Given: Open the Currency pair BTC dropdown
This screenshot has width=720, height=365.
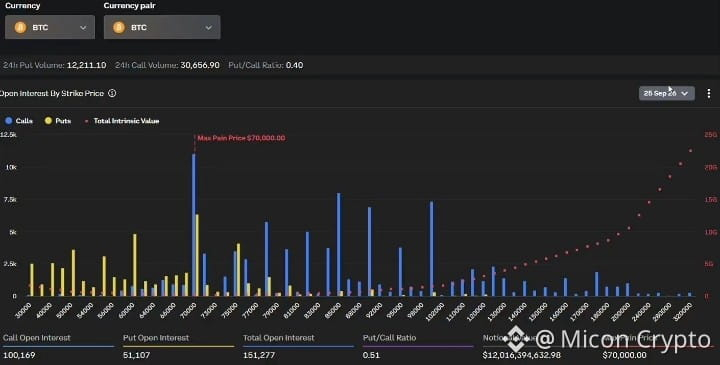Looking at the screenshot, I should click(x=162, y=27).
